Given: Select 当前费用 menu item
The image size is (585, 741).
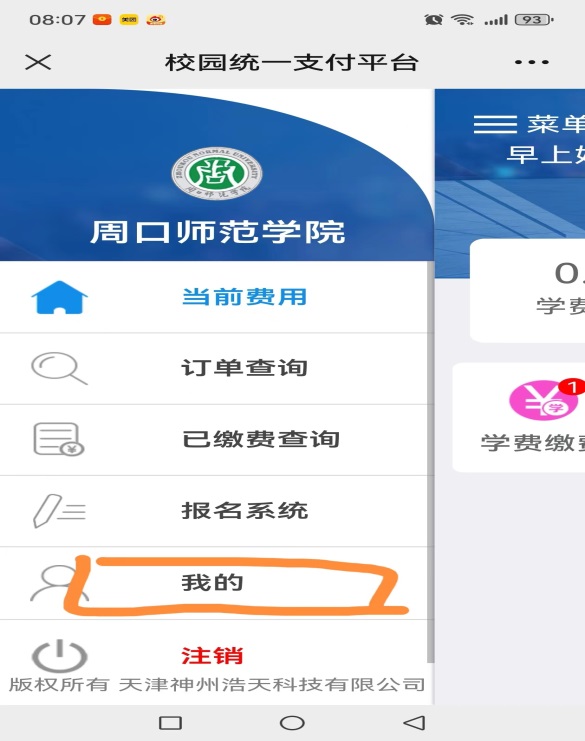Looking at the screenshot, I should point(244,297).
